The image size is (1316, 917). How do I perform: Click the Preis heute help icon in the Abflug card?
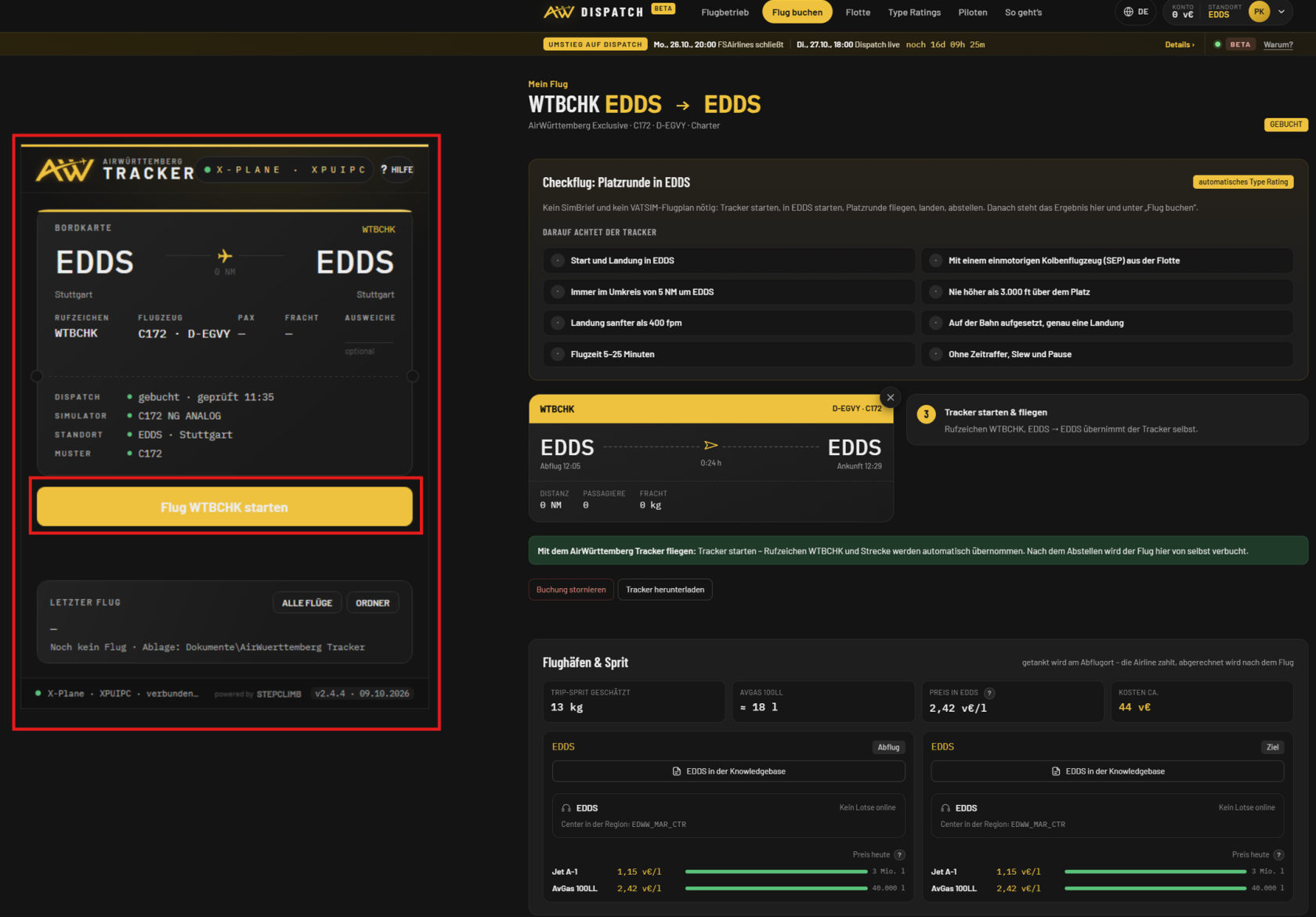coord(900,855)
